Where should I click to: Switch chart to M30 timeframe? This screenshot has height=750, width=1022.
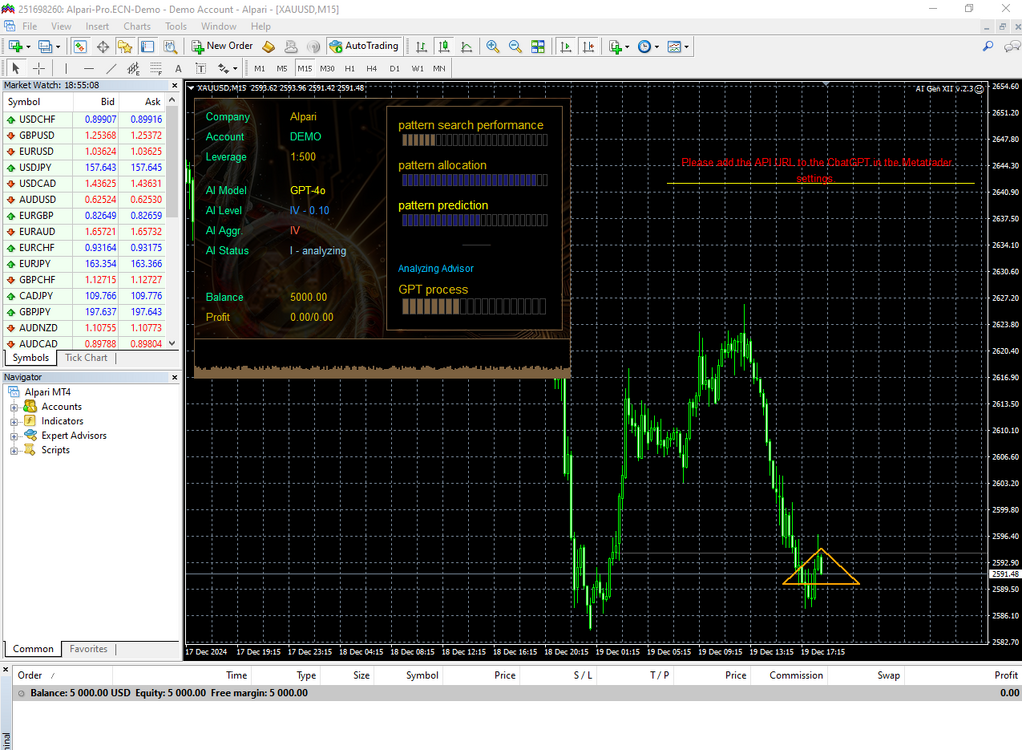coord(327,68)
